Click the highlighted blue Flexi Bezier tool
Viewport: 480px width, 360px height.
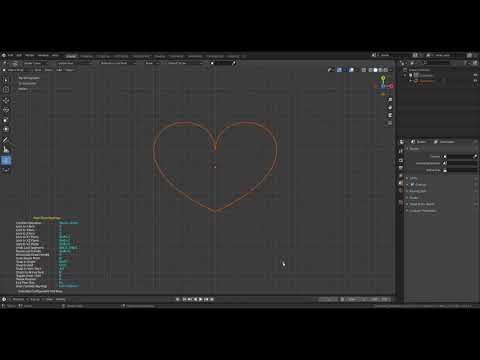coord(6,160)
